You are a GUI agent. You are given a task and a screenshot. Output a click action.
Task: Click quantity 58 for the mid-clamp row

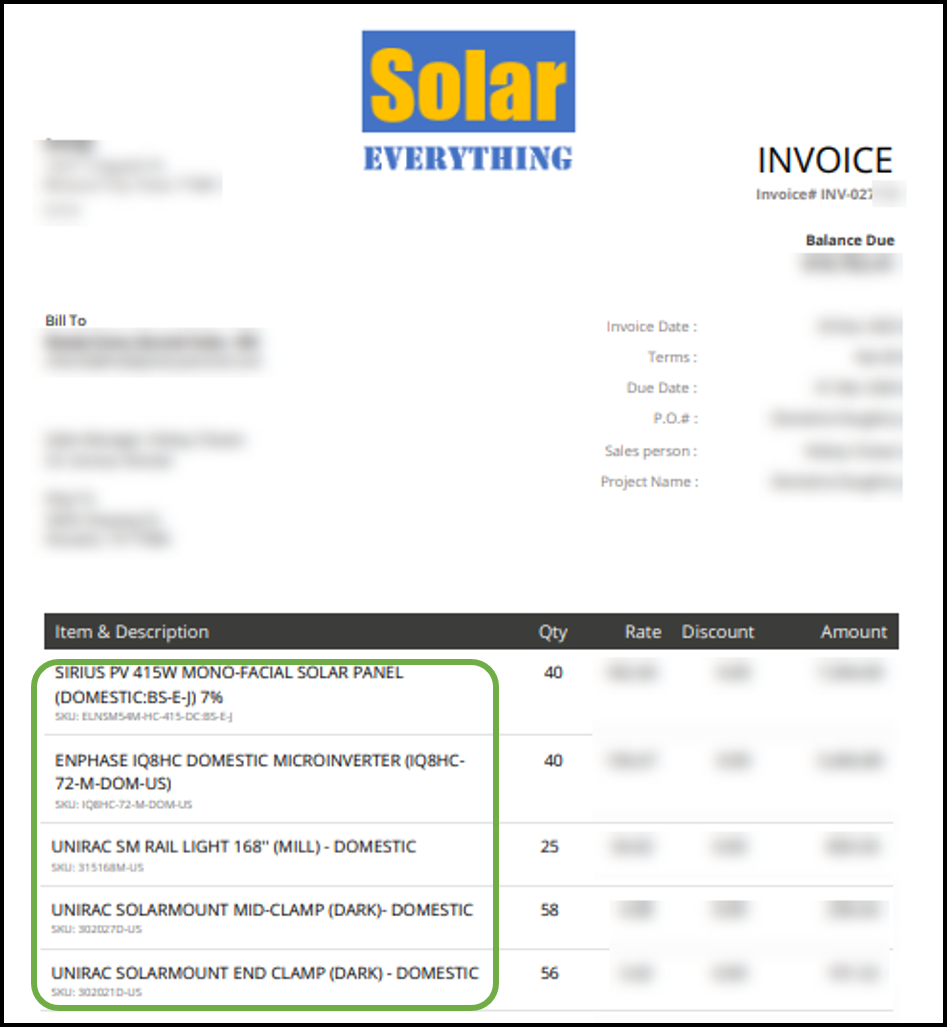coord(549,910)
